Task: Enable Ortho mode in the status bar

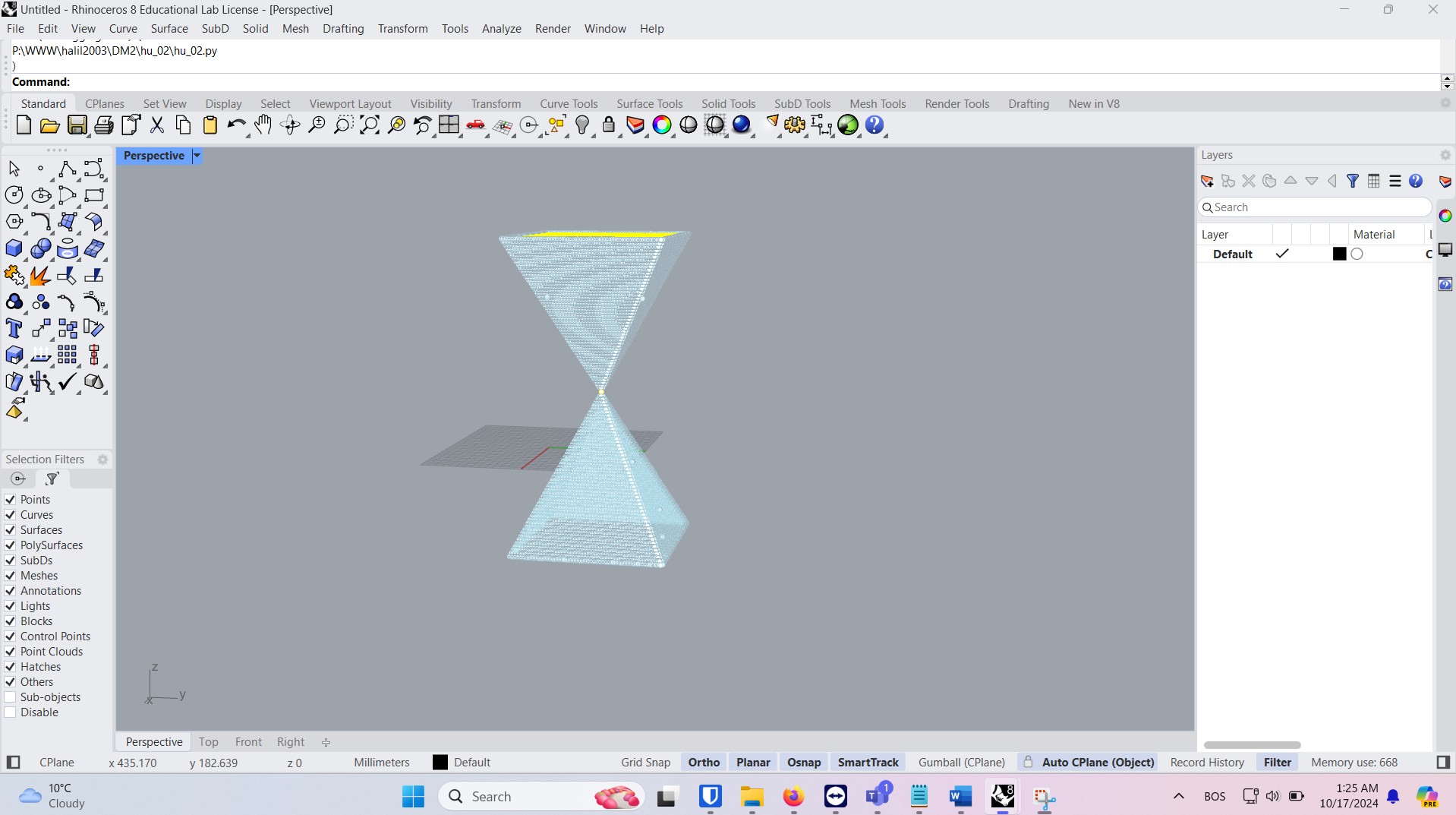Action: tap(703, 762)
